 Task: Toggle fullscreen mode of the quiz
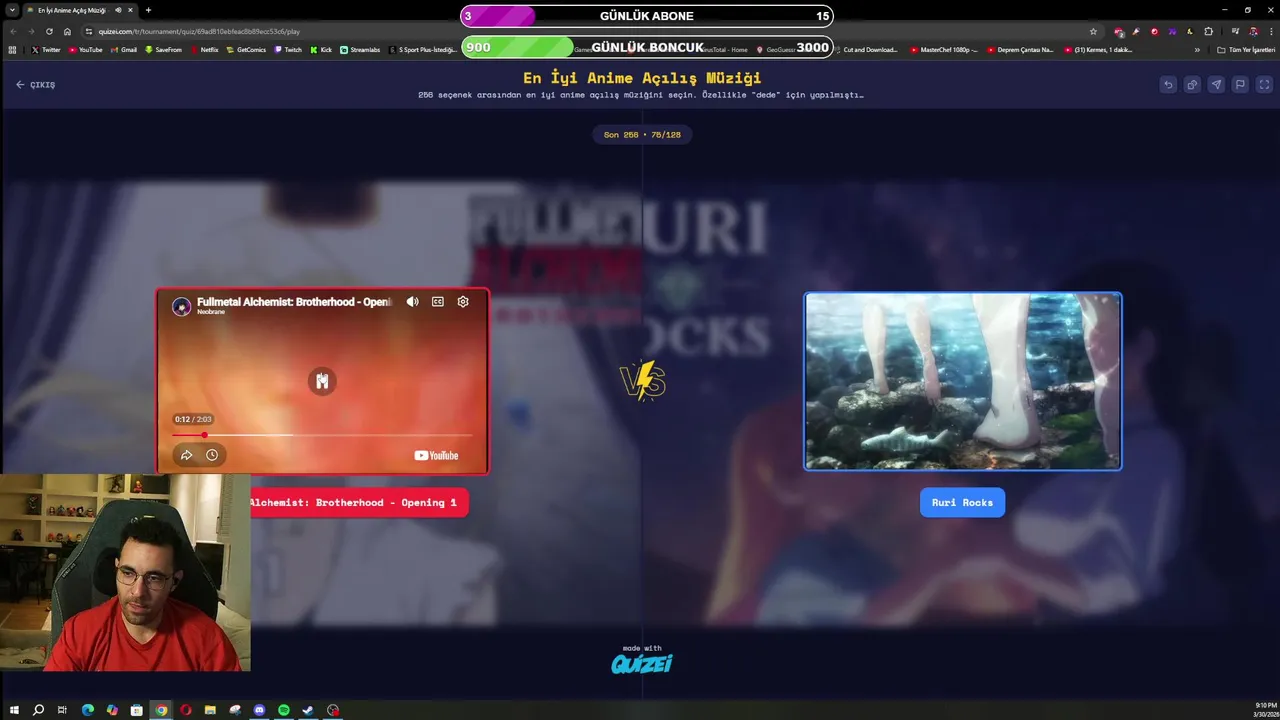pos(1264,85)
